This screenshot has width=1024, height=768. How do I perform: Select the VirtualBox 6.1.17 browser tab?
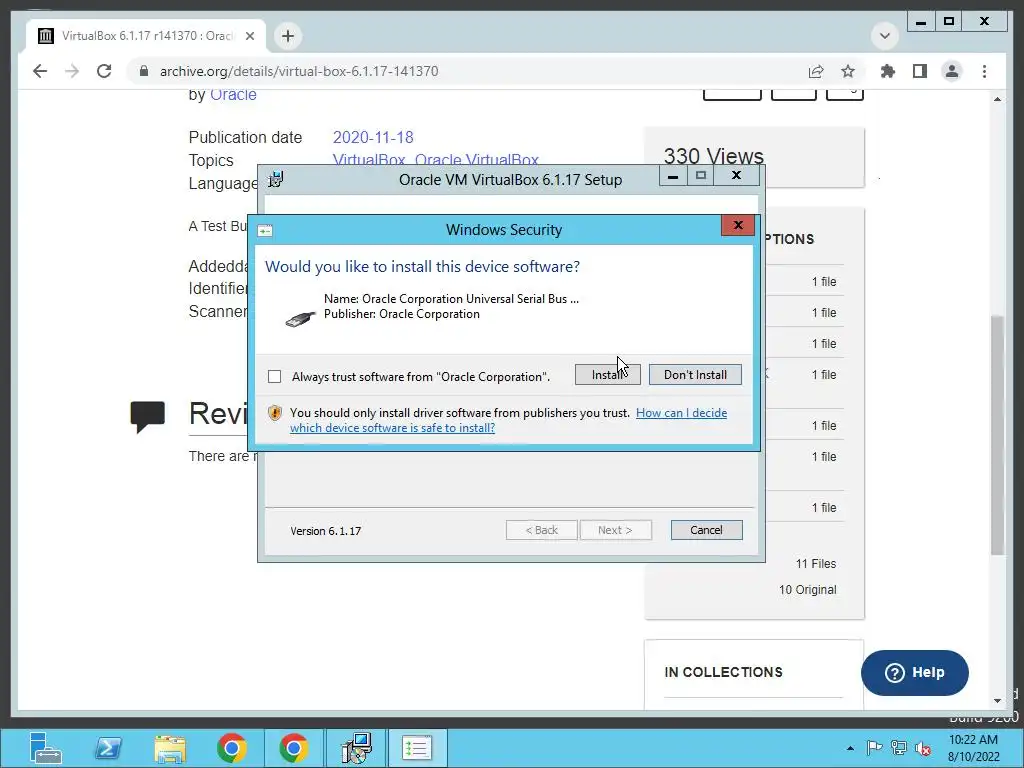[147, 36]
